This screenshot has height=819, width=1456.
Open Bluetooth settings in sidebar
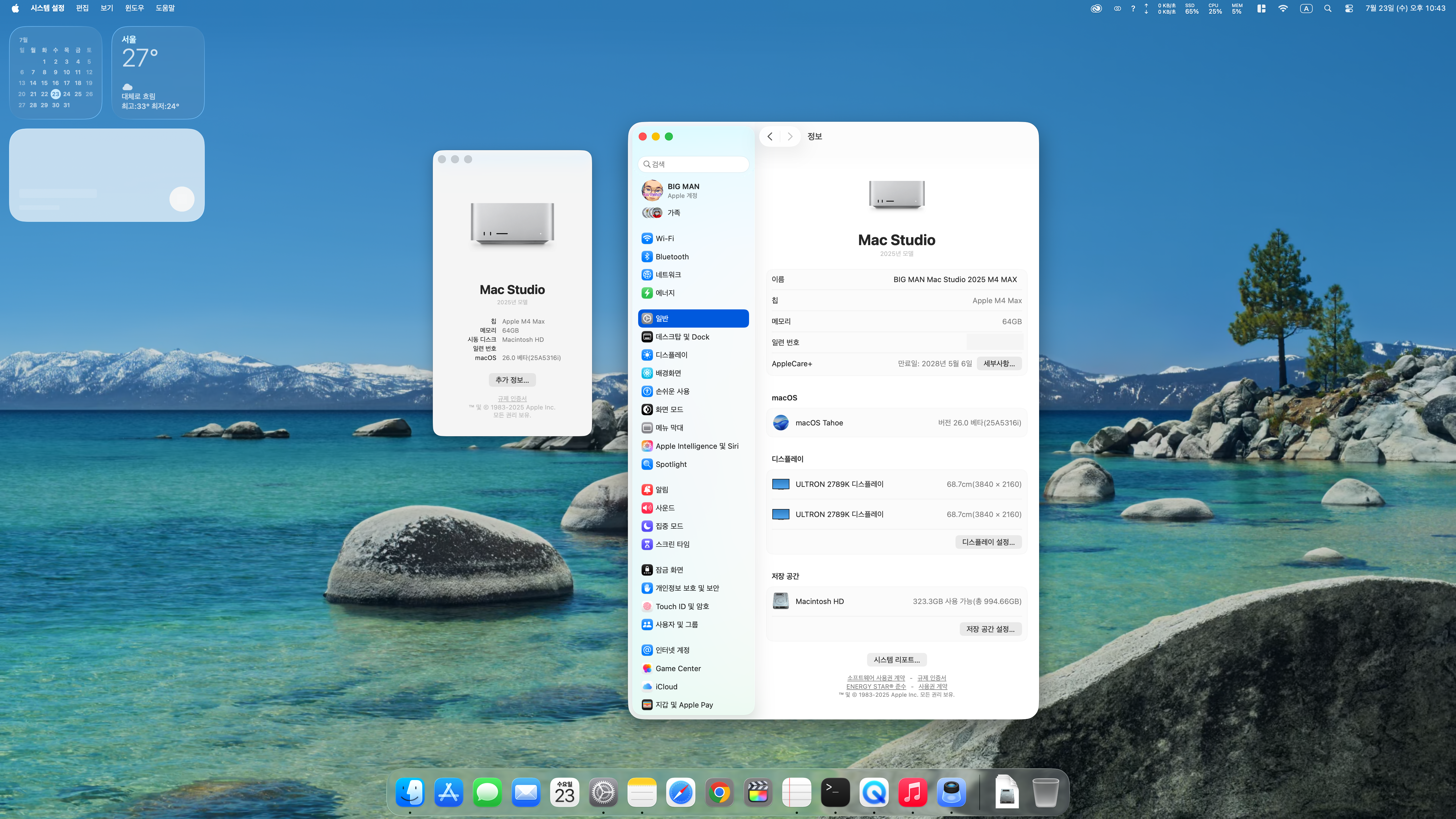(671, 257)
